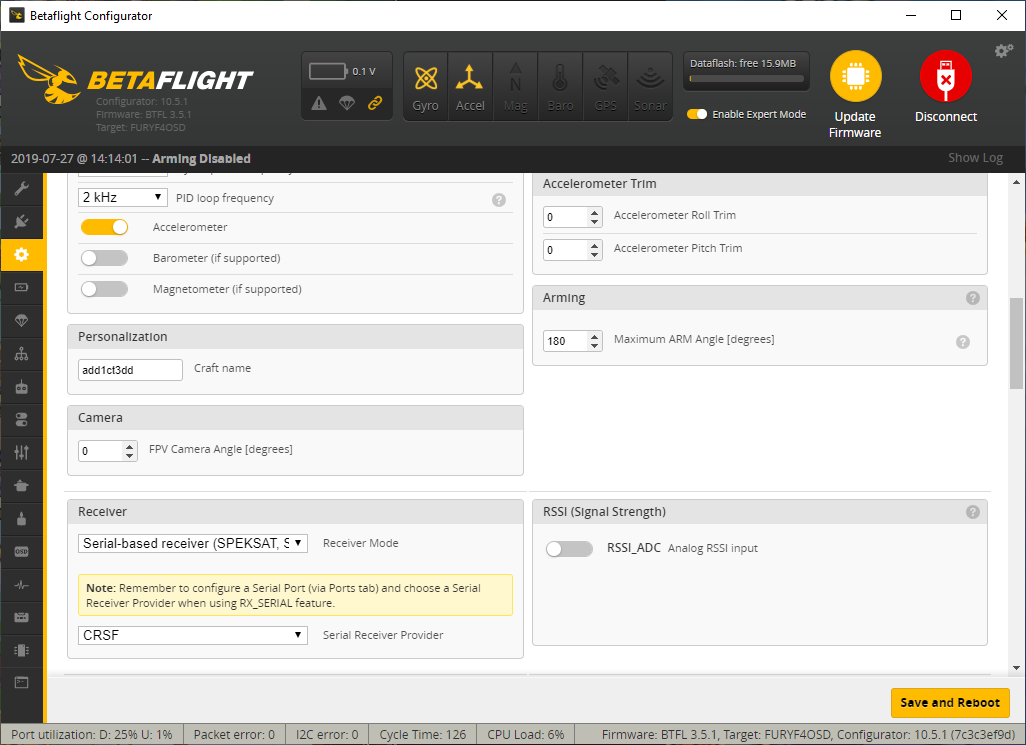Click the failsafe parachute icon in header
Image resolution: width=1026 pixels, height=745 pixels.
click(347, 103)
